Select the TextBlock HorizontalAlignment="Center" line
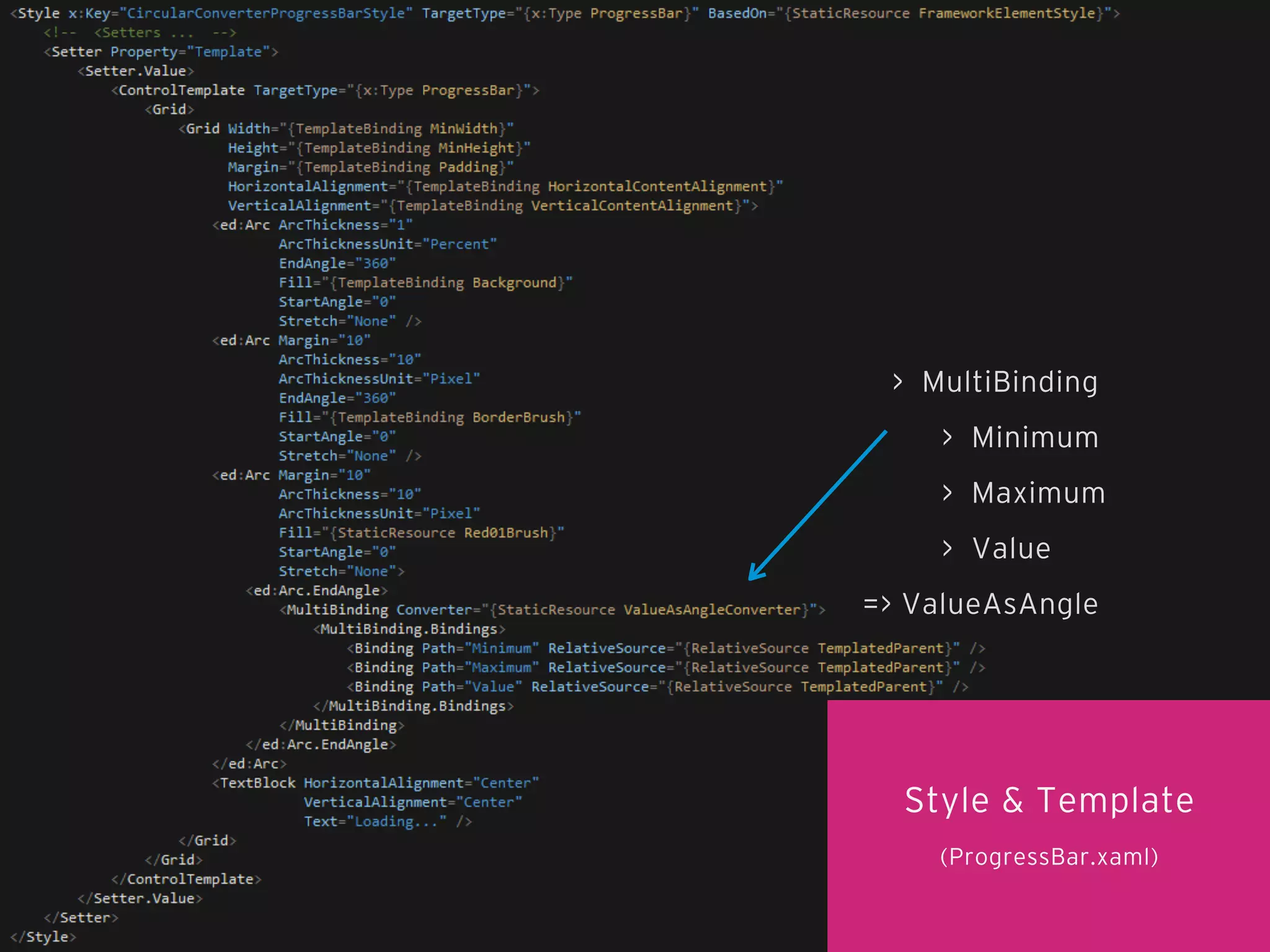This screenshot has width=1270, height=952. click(x=375, y=783)
